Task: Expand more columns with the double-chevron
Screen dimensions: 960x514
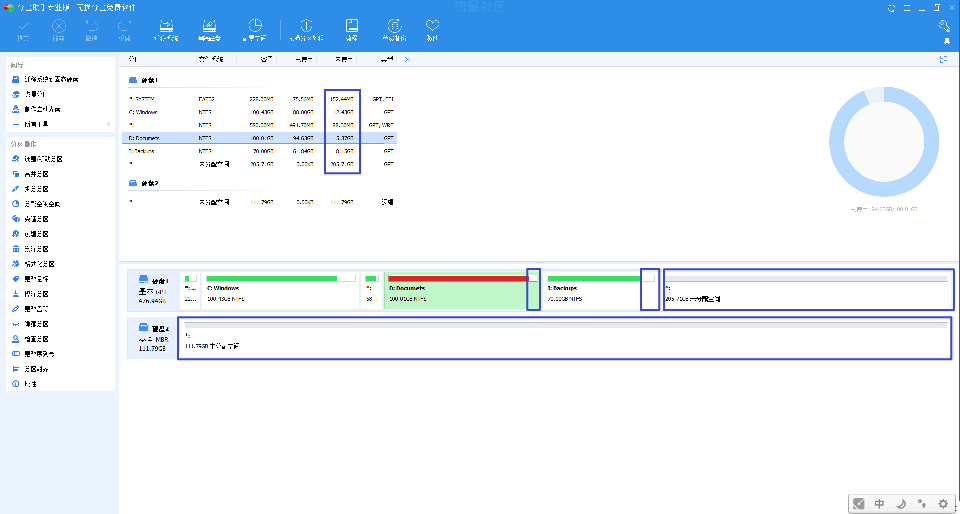Action: 407,59
